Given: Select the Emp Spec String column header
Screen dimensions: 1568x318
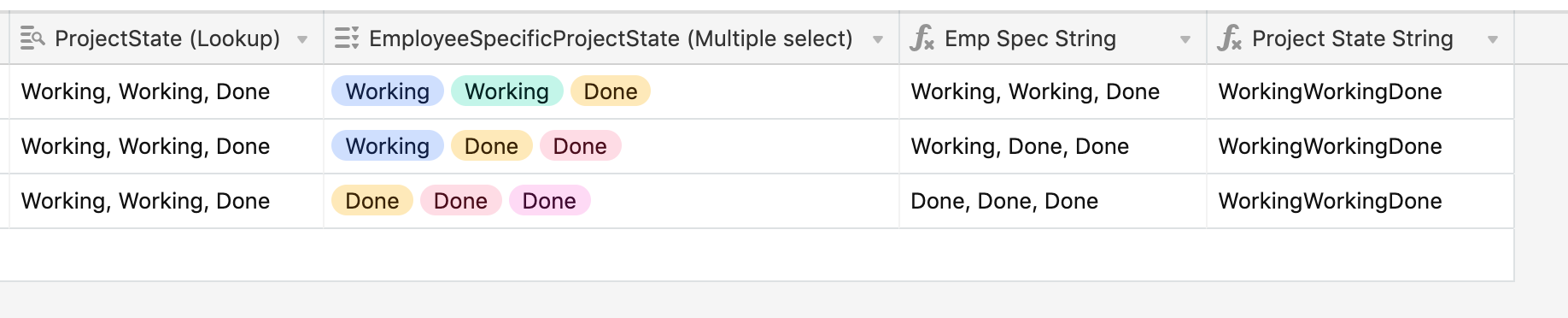Looking at the screenshot, I should 1053,38.
